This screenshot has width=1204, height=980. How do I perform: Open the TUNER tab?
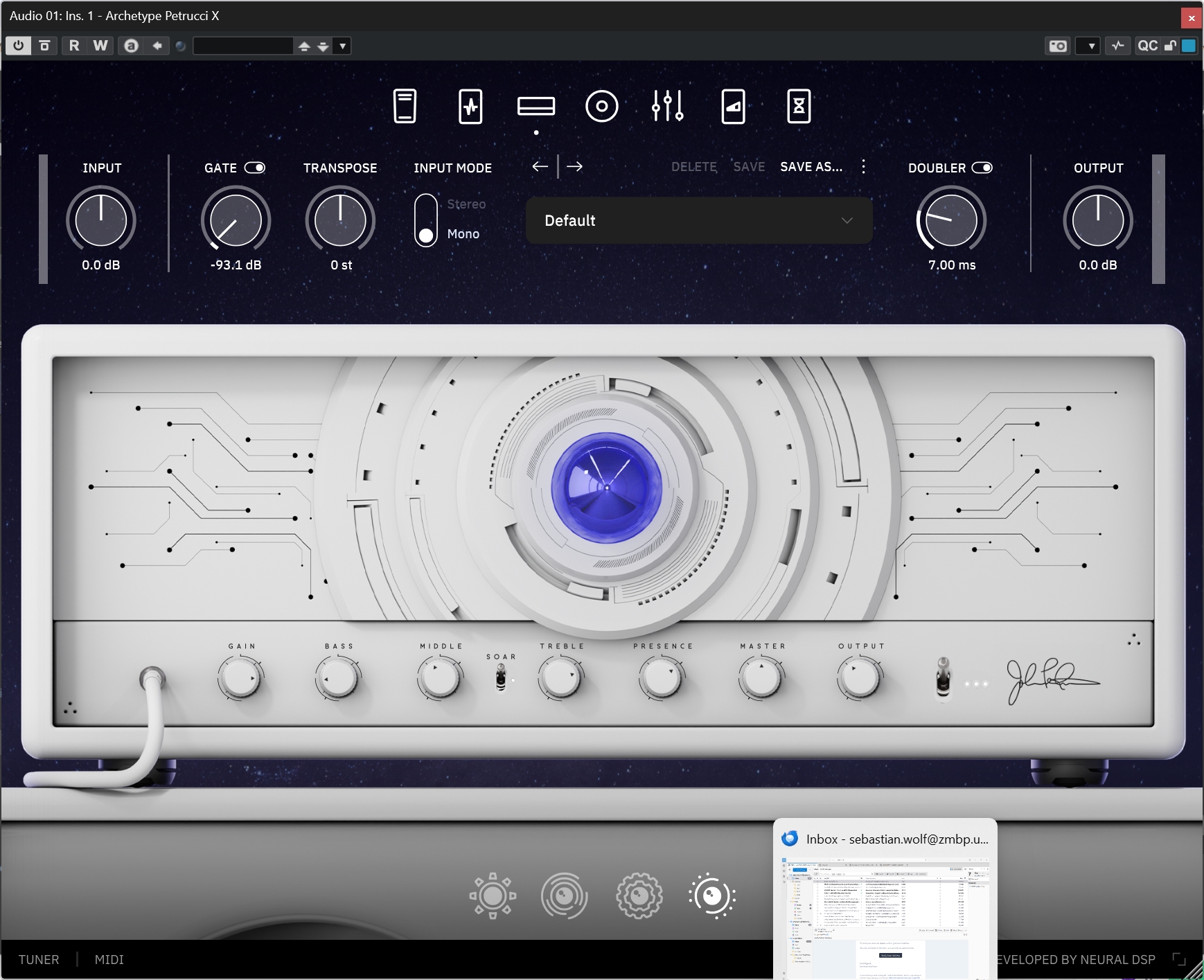[x=39, y=959]
